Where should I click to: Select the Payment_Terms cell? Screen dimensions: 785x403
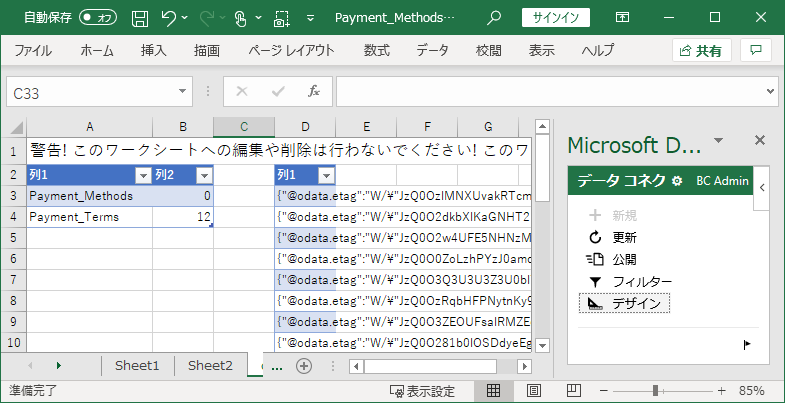tap(90, 217)
